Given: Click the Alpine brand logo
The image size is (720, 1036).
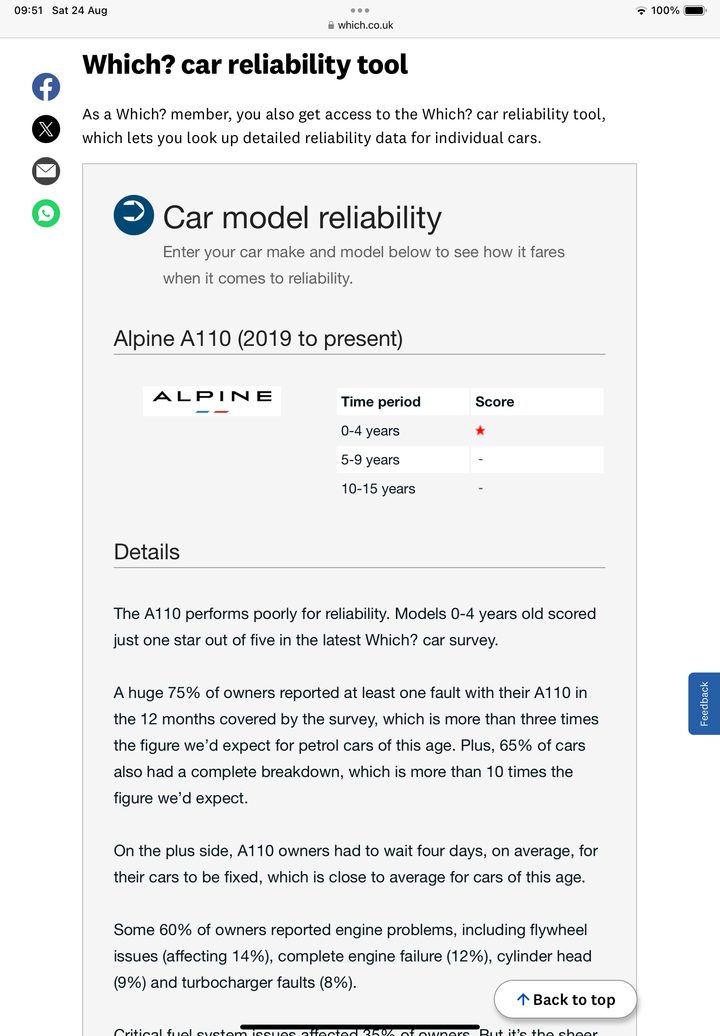Looking at the screenshot, I should tap(212, 400).
